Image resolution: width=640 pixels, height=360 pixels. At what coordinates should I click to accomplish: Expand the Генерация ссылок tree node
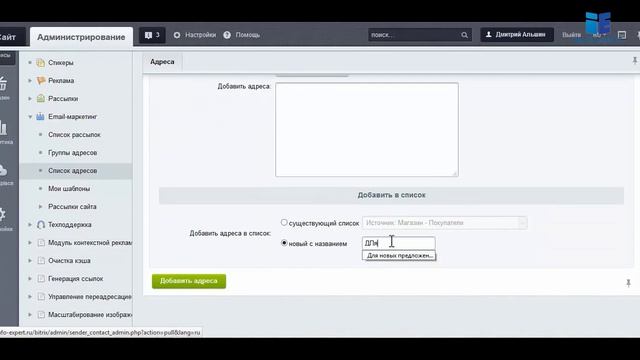coord(30,278)
